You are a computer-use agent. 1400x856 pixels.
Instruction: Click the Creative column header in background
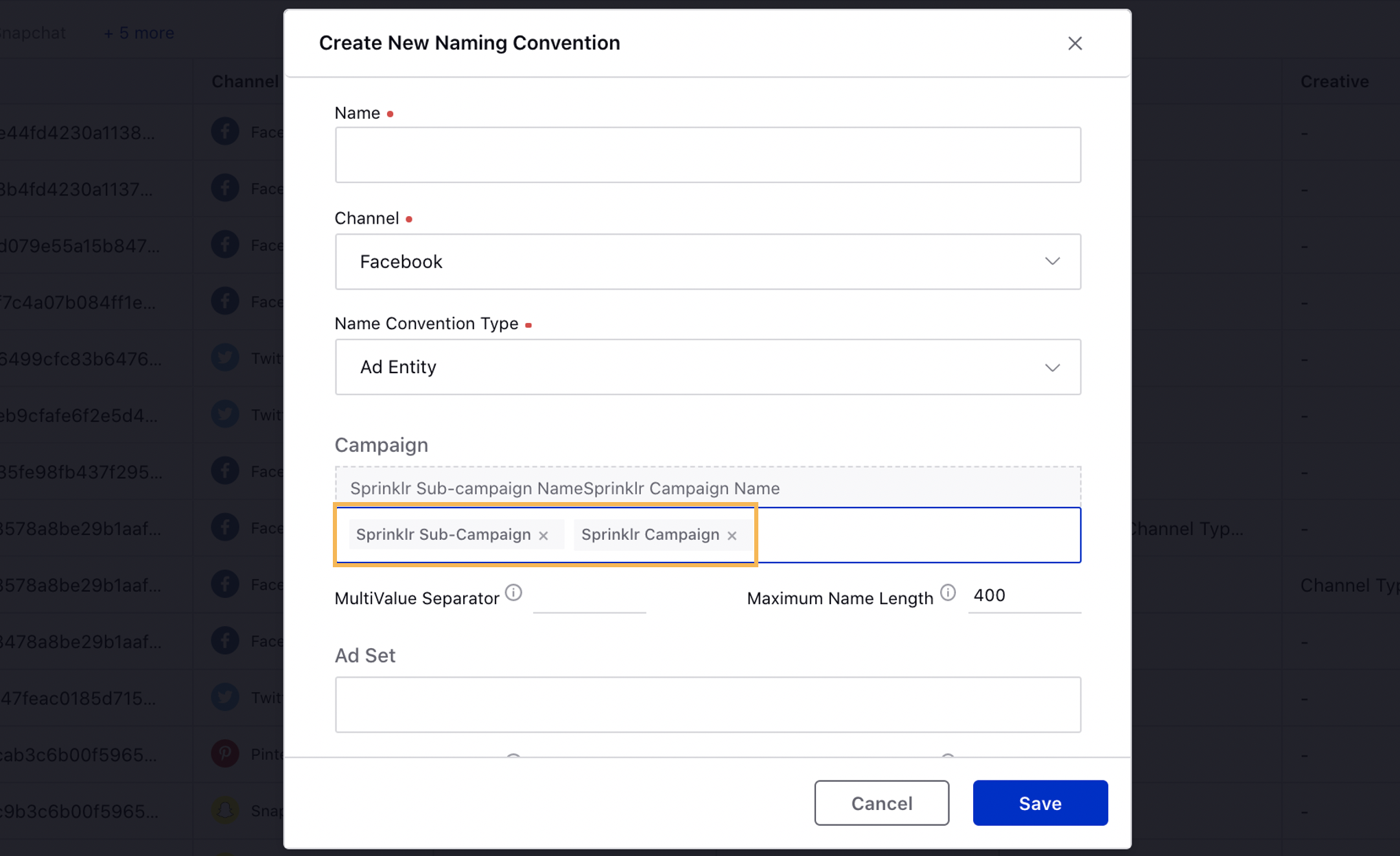coord(1334,82)
